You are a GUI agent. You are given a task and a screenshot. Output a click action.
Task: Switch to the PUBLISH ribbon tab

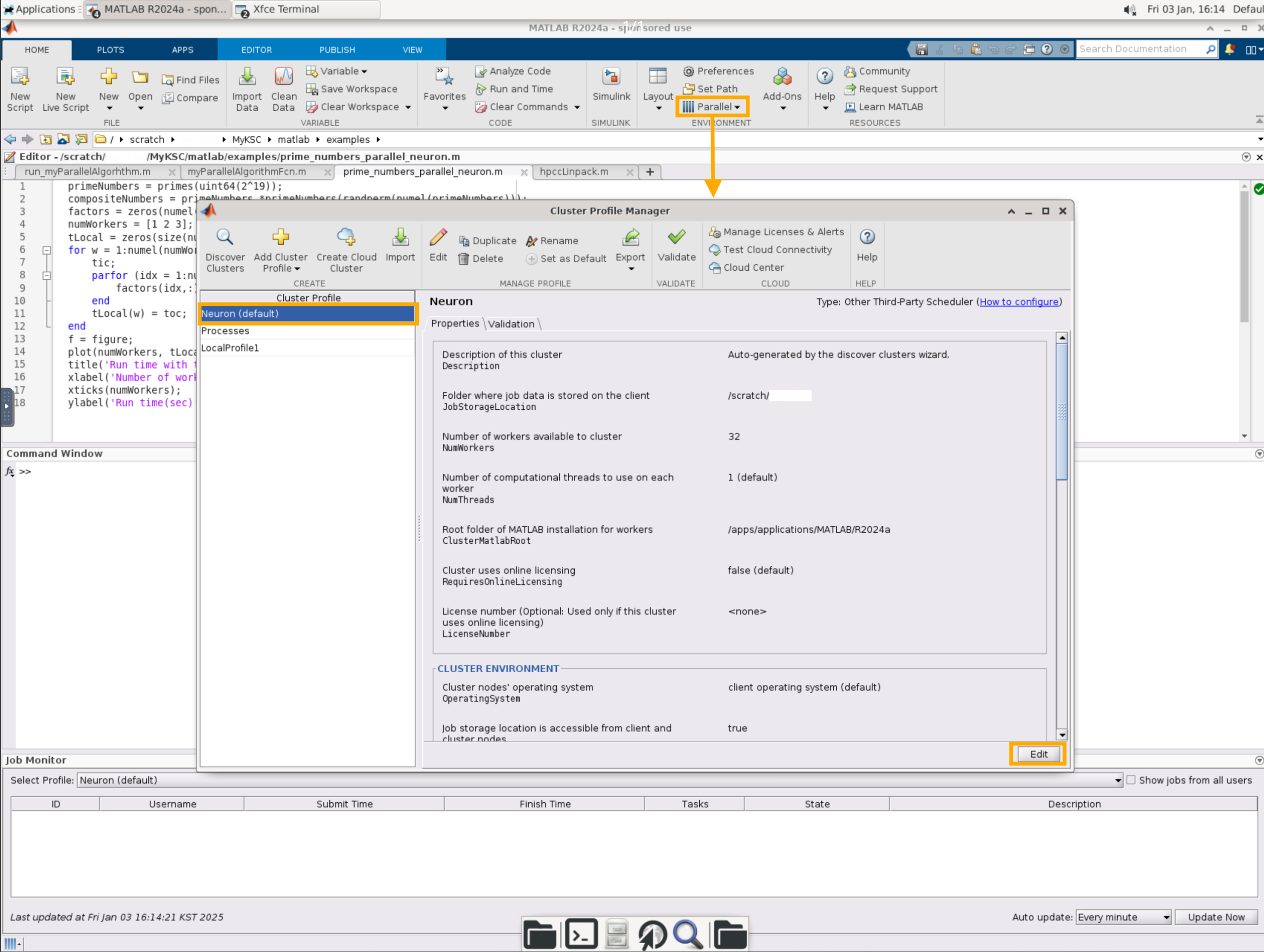337,50
